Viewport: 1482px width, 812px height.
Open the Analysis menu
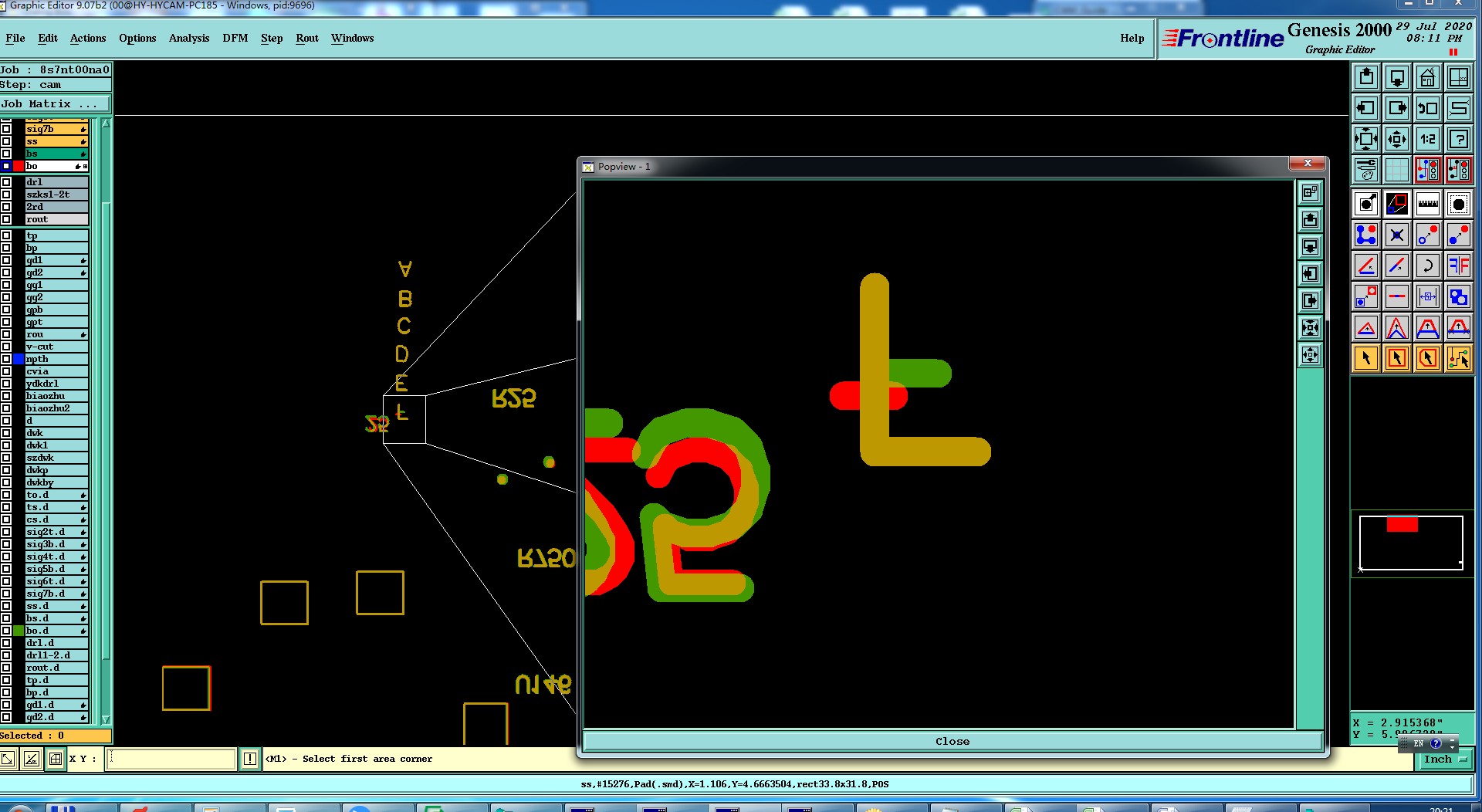point(189,38)
